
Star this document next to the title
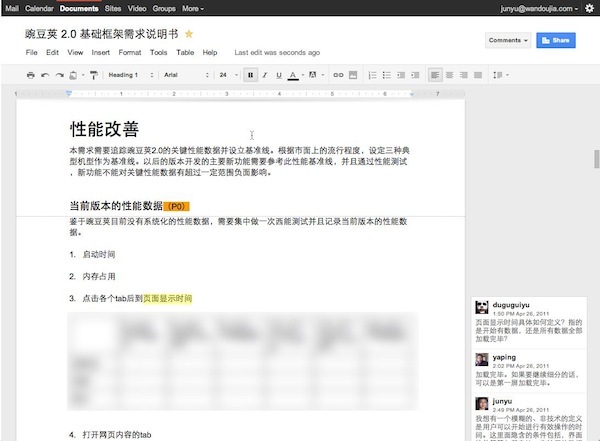point(189,34)
